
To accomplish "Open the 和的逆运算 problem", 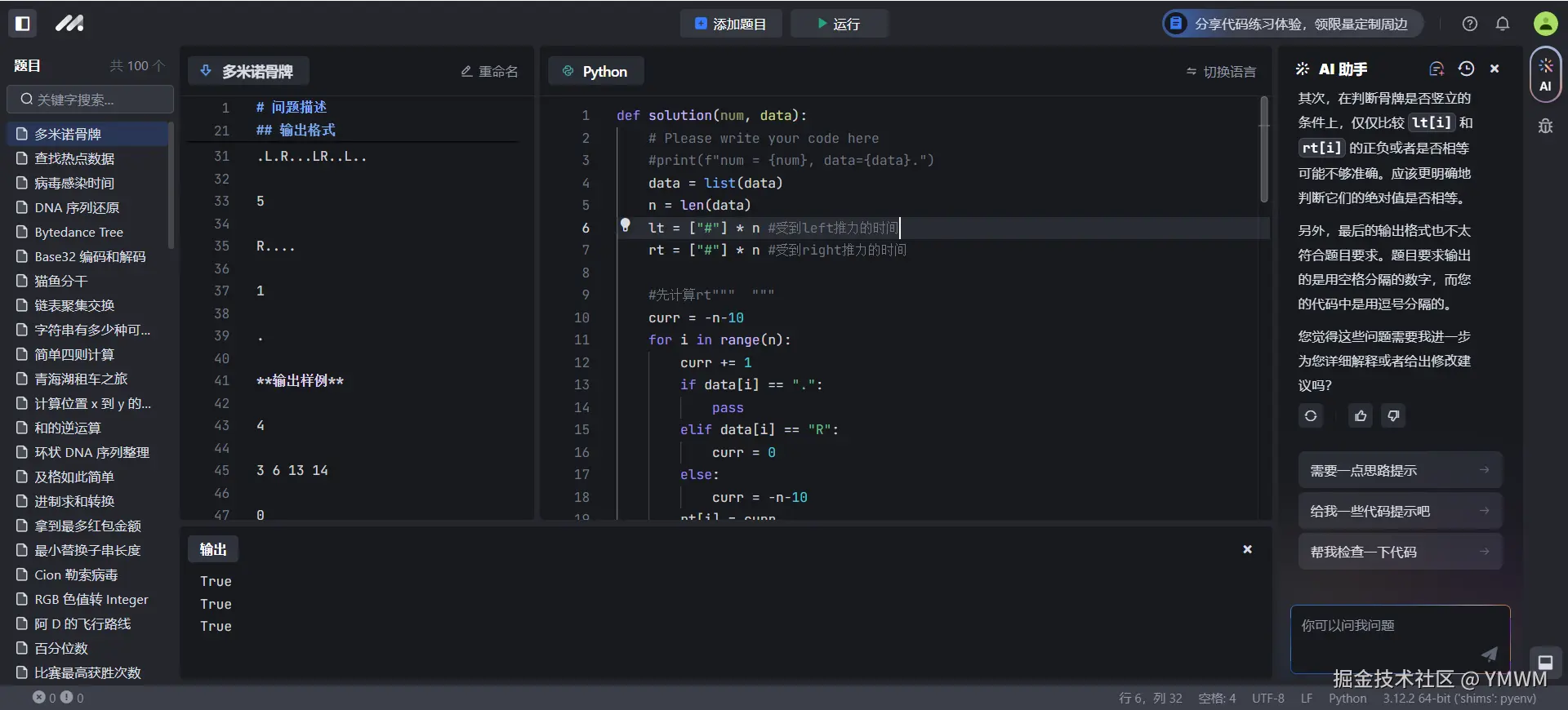I will (87, 428).
